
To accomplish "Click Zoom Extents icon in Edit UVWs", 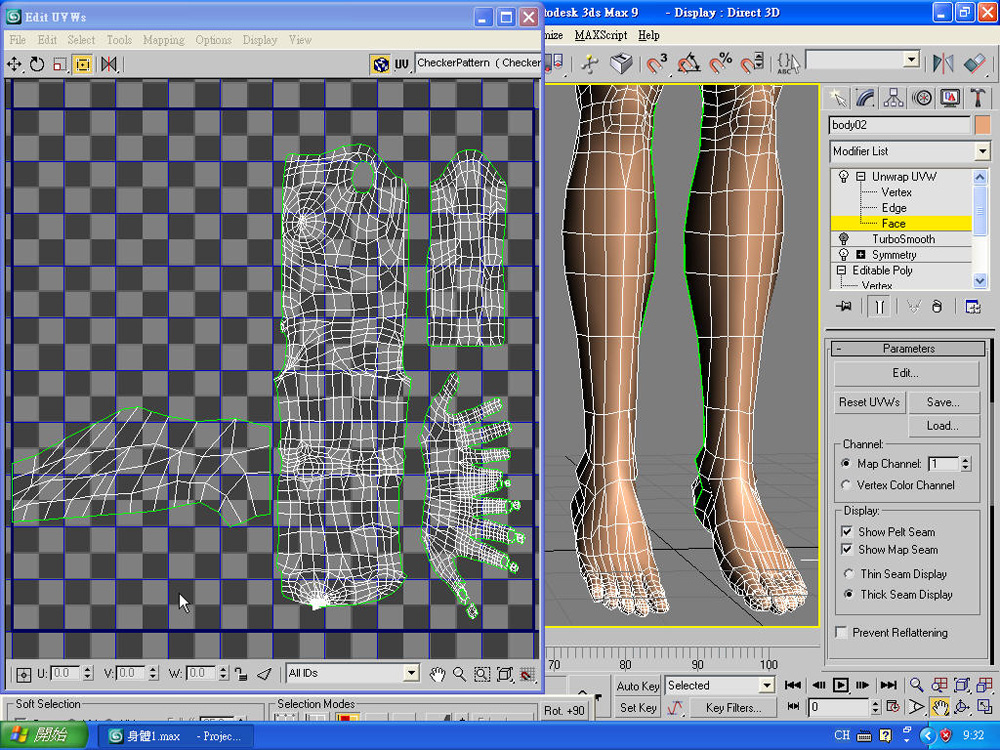I will tap(504, 674).
